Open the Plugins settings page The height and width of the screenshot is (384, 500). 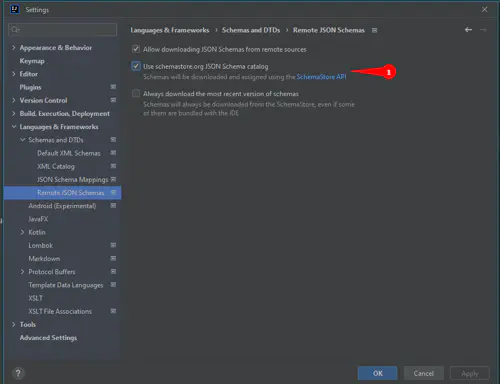pos(30,87)
